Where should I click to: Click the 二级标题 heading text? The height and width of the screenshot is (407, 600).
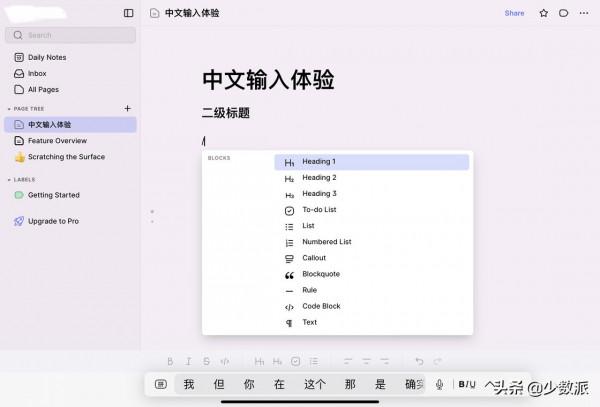tap(226, 113)
